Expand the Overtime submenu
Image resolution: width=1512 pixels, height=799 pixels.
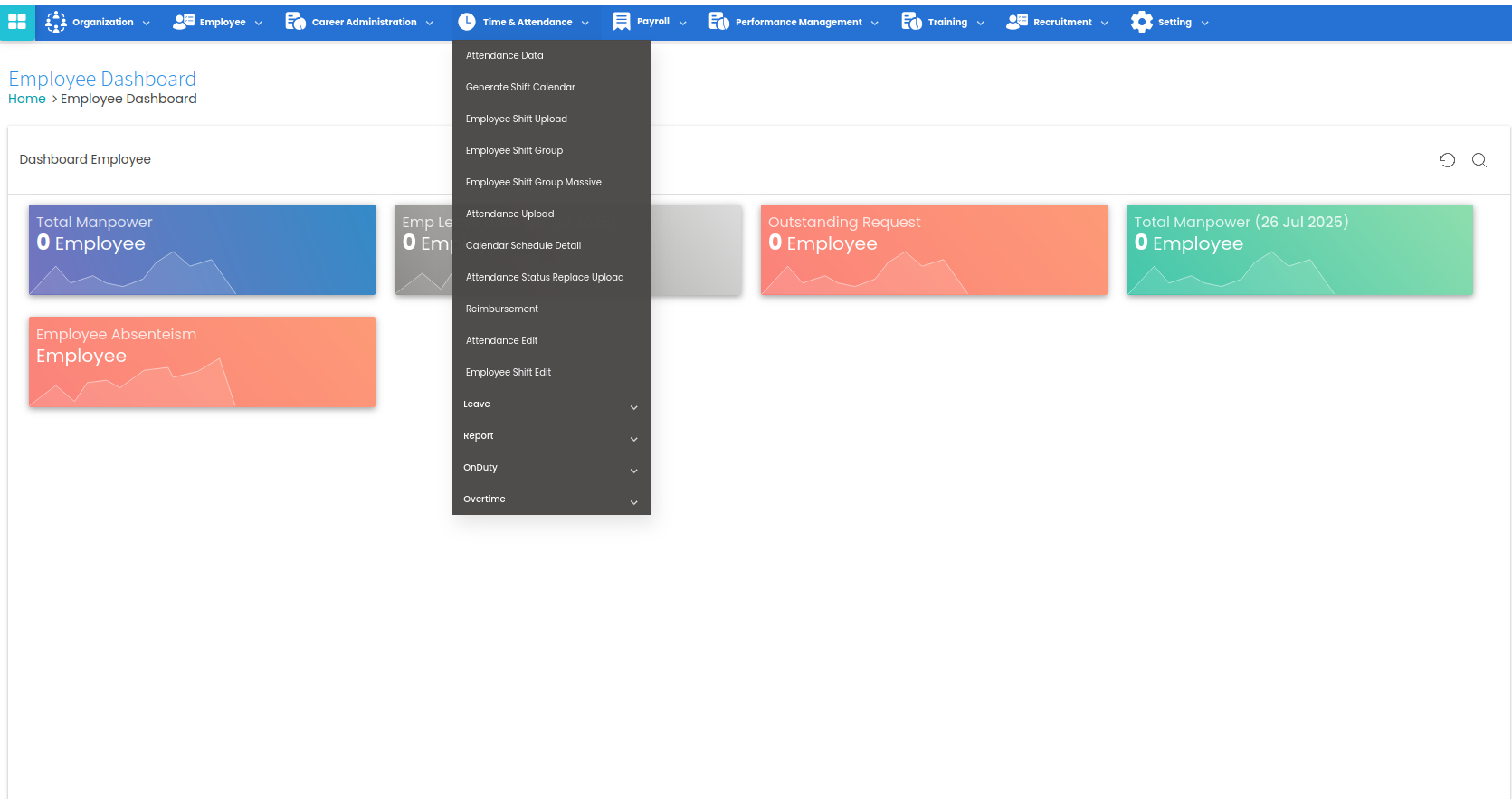point(550,499)
